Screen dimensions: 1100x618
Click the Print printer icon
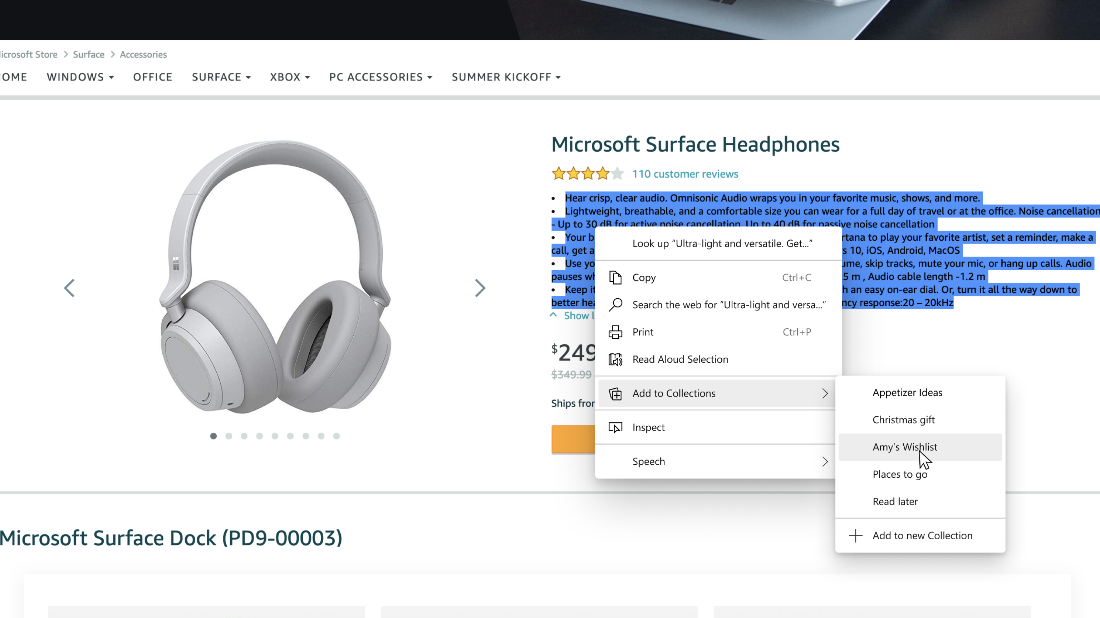(x=615, y=332)
